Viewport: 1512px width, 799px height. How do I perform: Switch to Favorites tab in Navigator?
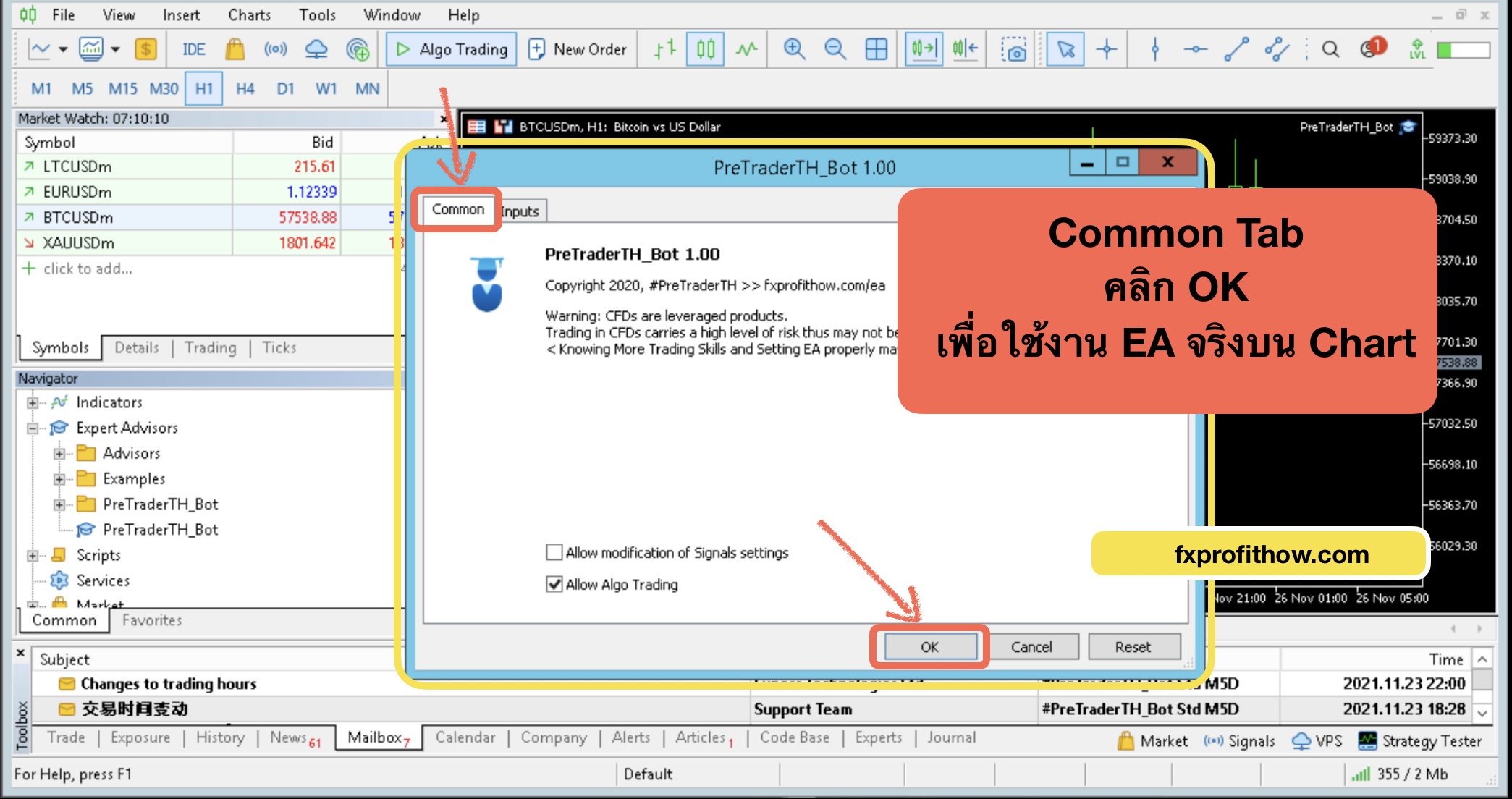click(152, 620)
